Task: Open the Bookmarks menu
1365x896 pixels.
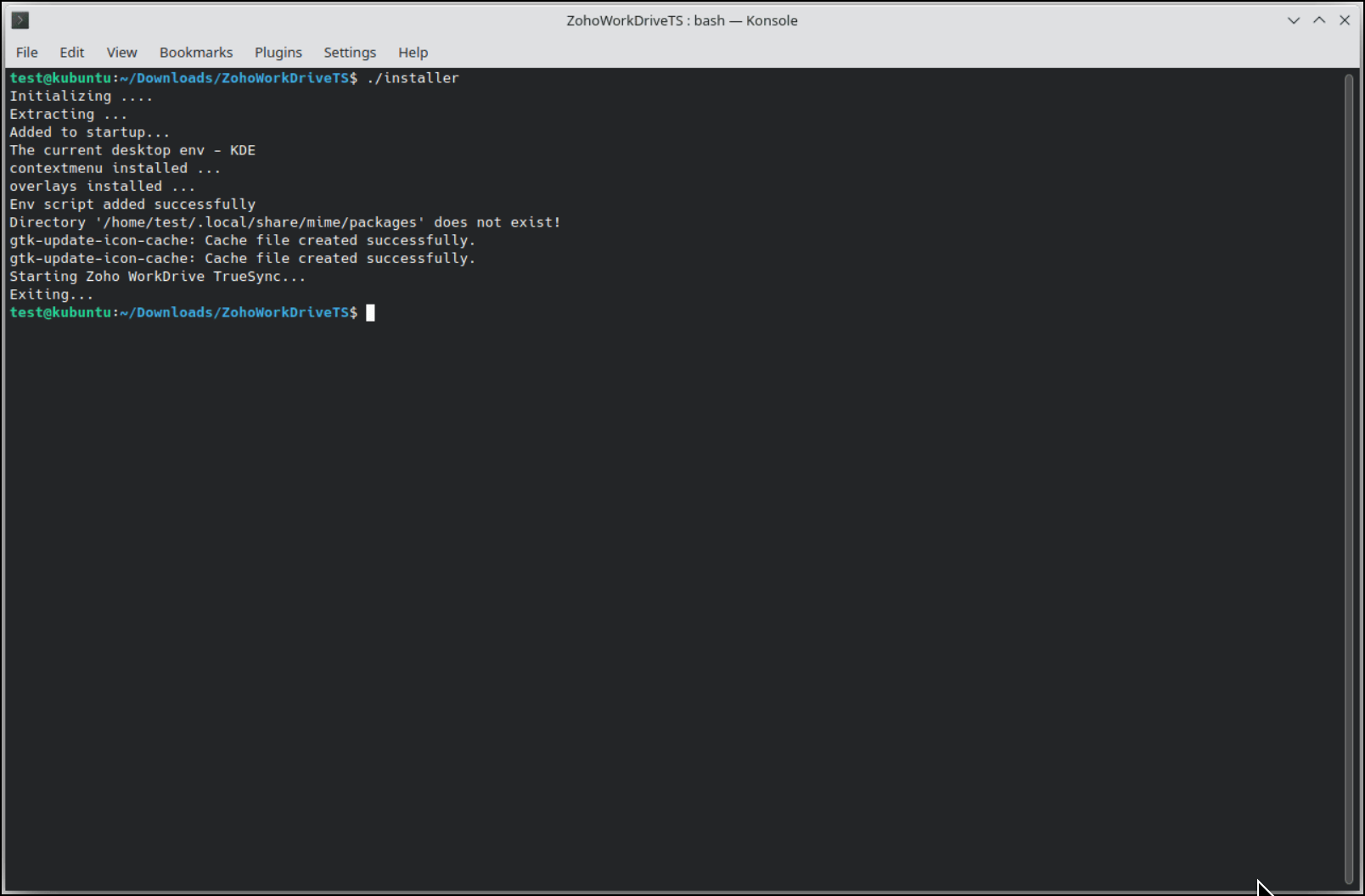Action: click(196, 53)
